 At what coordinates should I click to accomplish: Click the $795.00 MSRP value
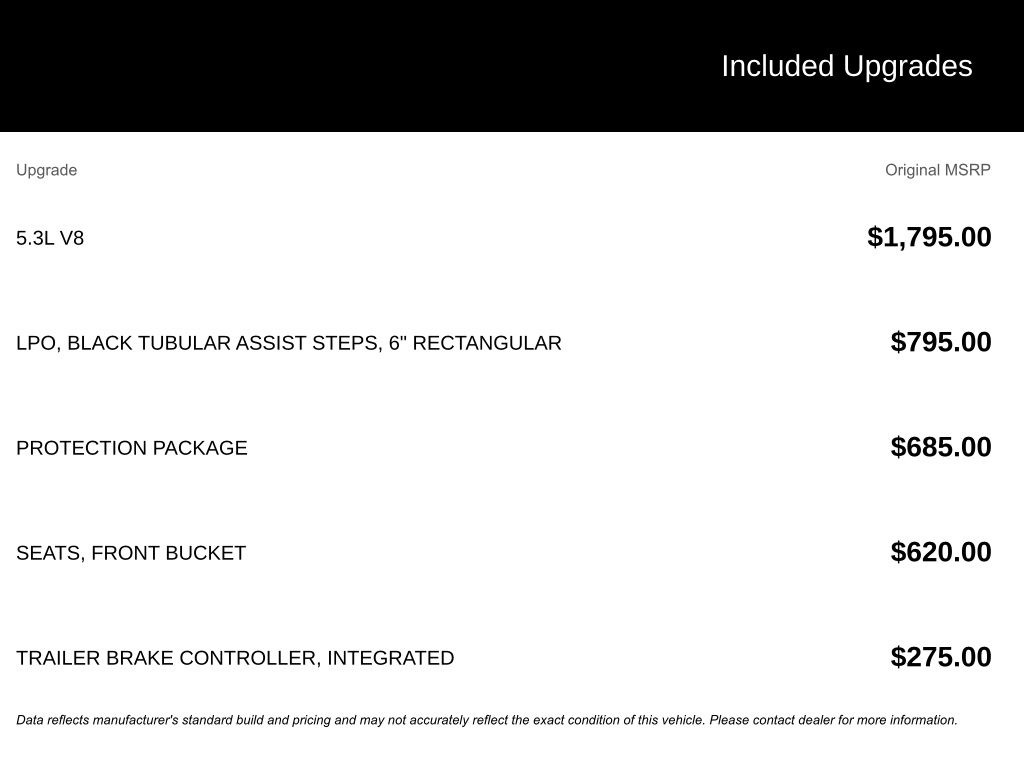[x=941, y=342]
